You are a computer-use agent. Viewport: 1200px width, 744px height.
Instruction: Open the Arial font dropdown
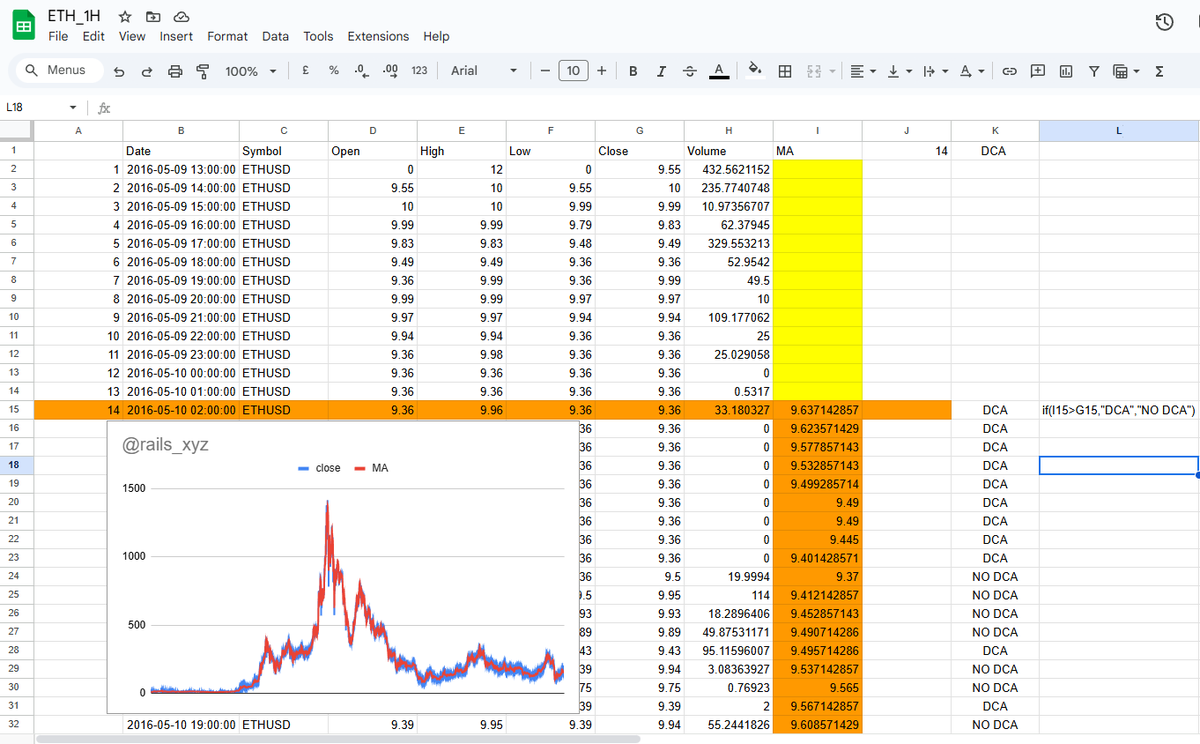tap(484, 70)
